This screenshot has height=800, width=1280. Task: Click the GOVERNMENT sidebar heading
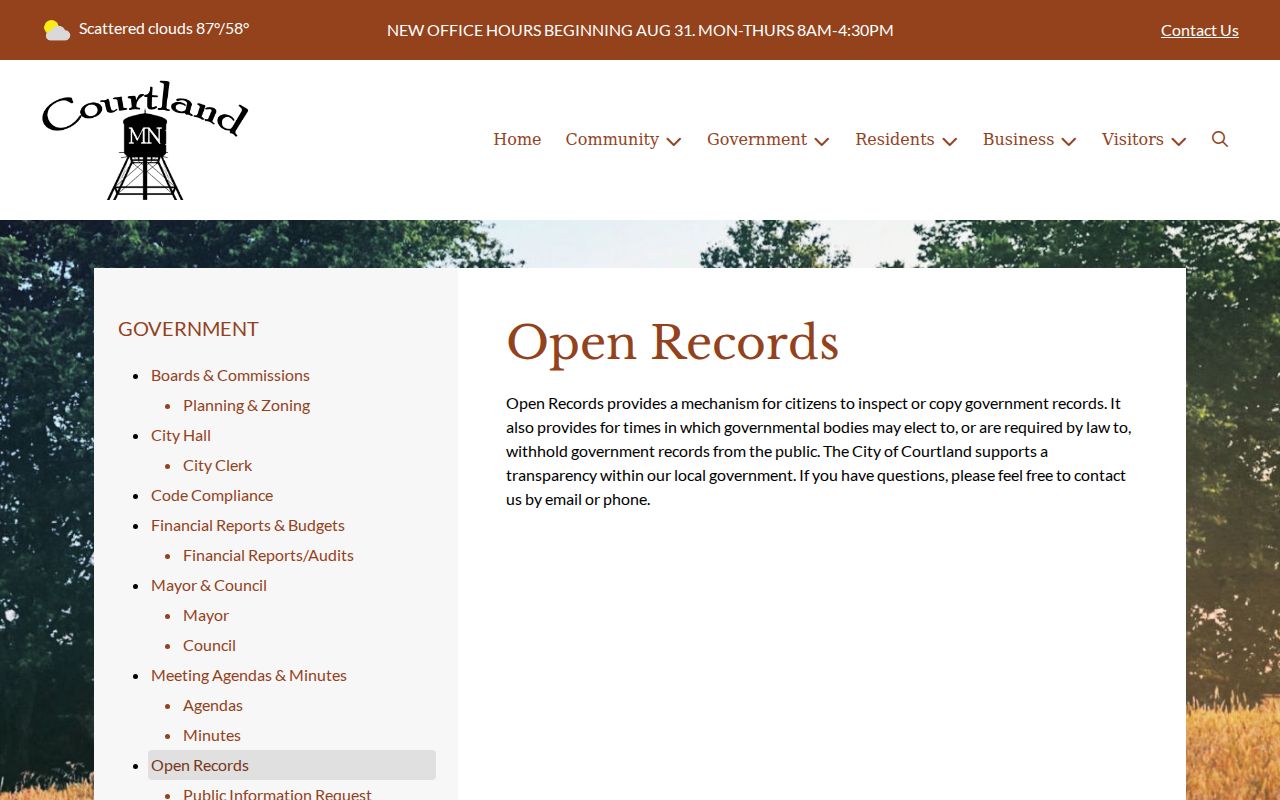coord(188,329)
